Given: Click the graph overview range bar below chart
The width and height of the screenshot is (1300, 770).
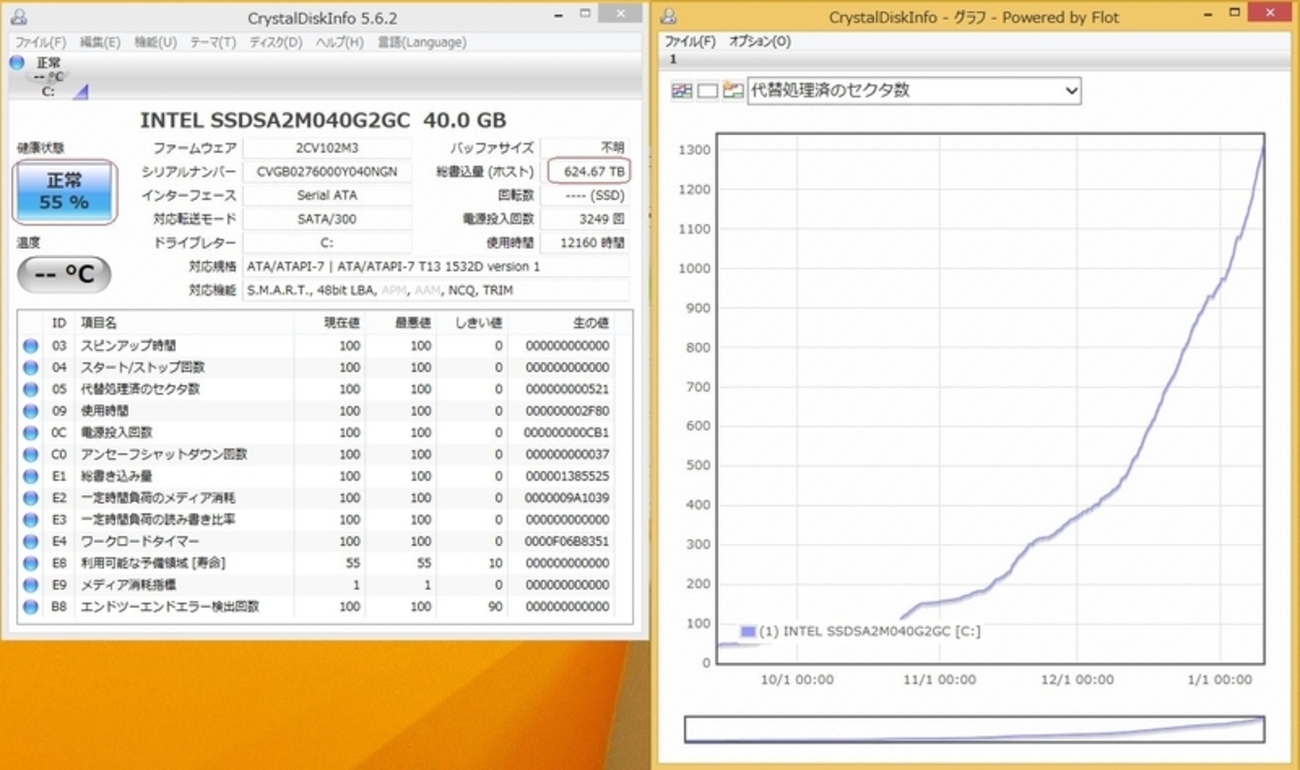Looking at the screenshot, I should [x=974, y=729].
